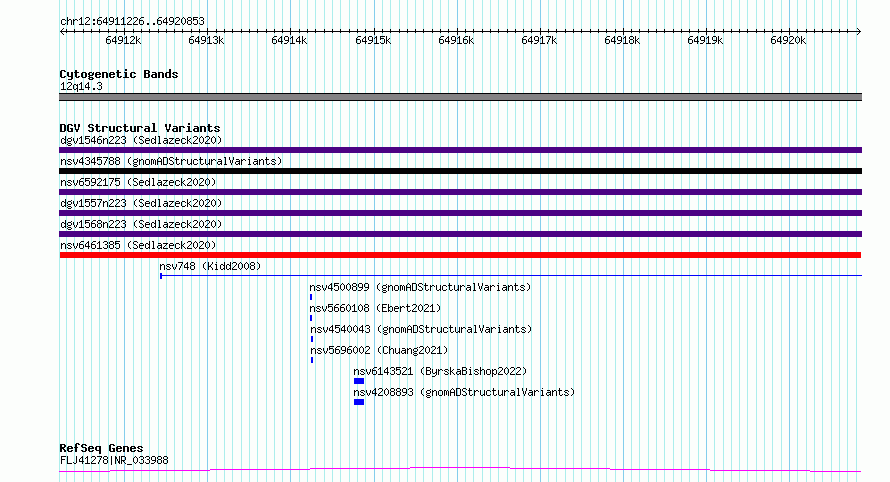Click the blue block under nsv6143521
The width and height of the screenshot is (890, 482).
click(x=359, y=381)
